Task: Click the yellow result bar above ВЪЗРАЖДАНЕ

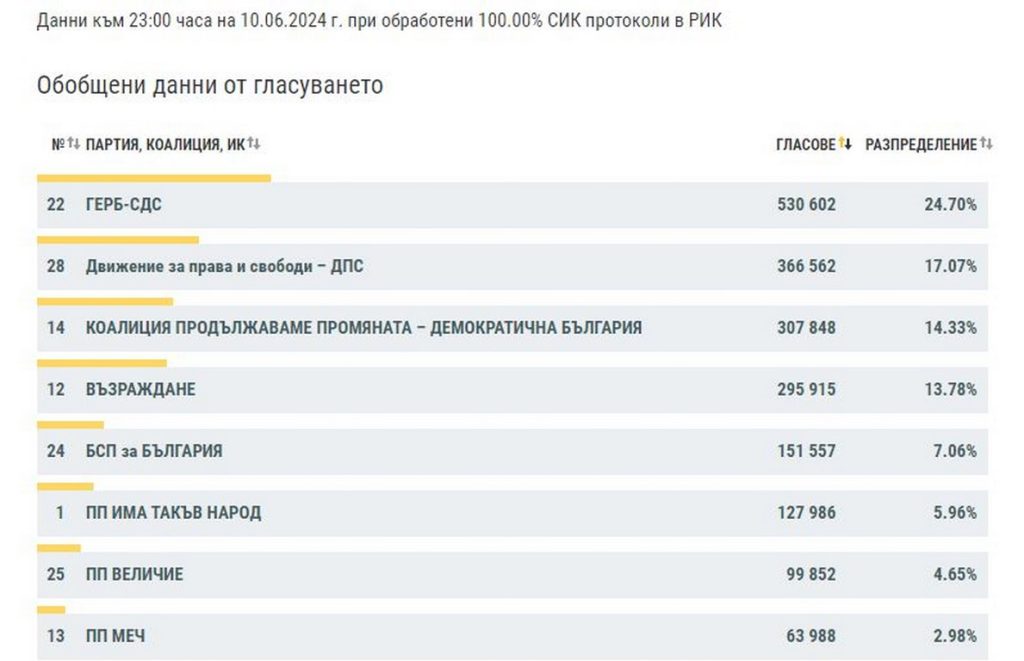Action: 102,363
